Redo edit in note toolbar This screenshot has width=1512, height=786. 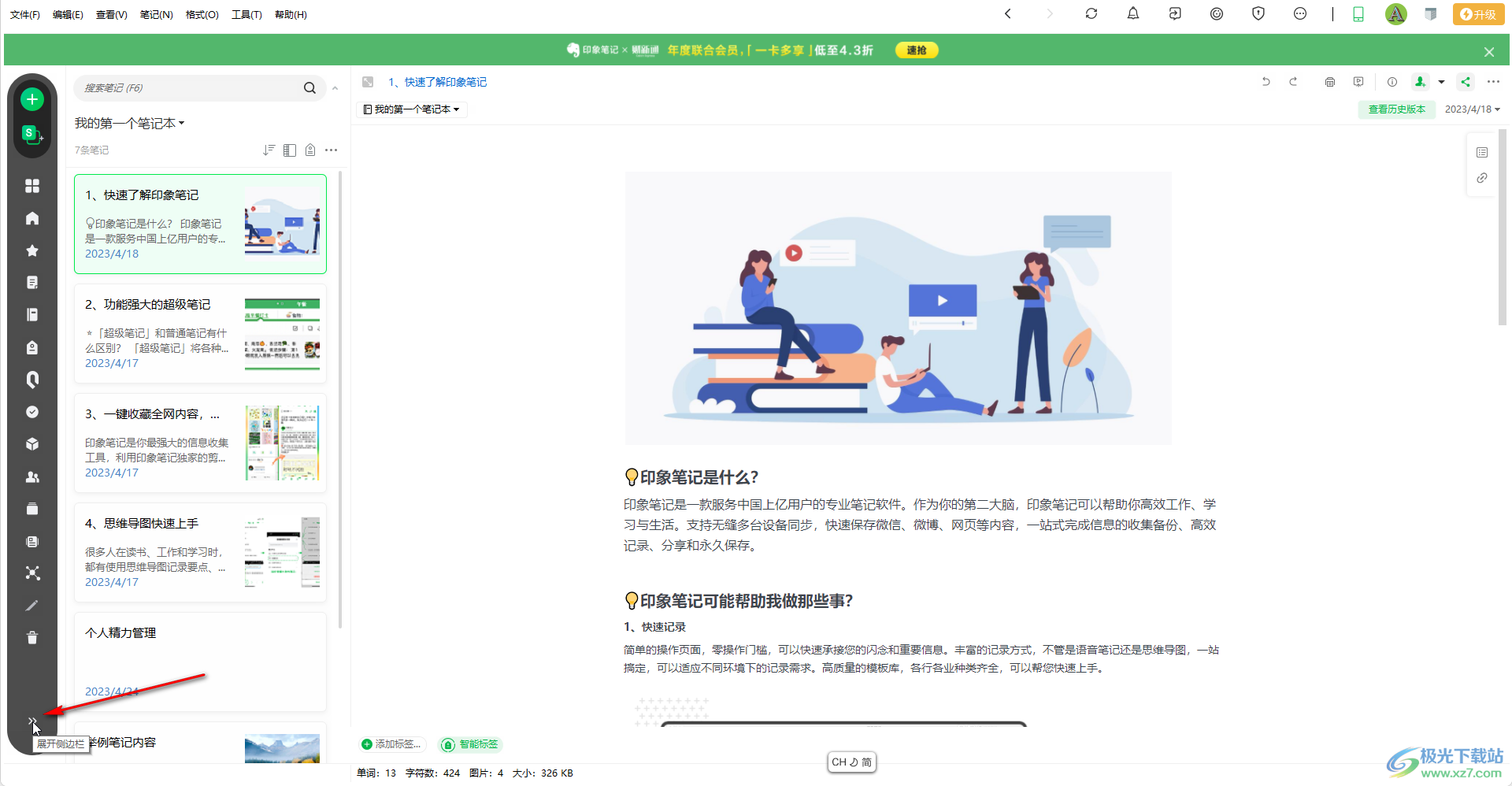(x=1293, y=82)
